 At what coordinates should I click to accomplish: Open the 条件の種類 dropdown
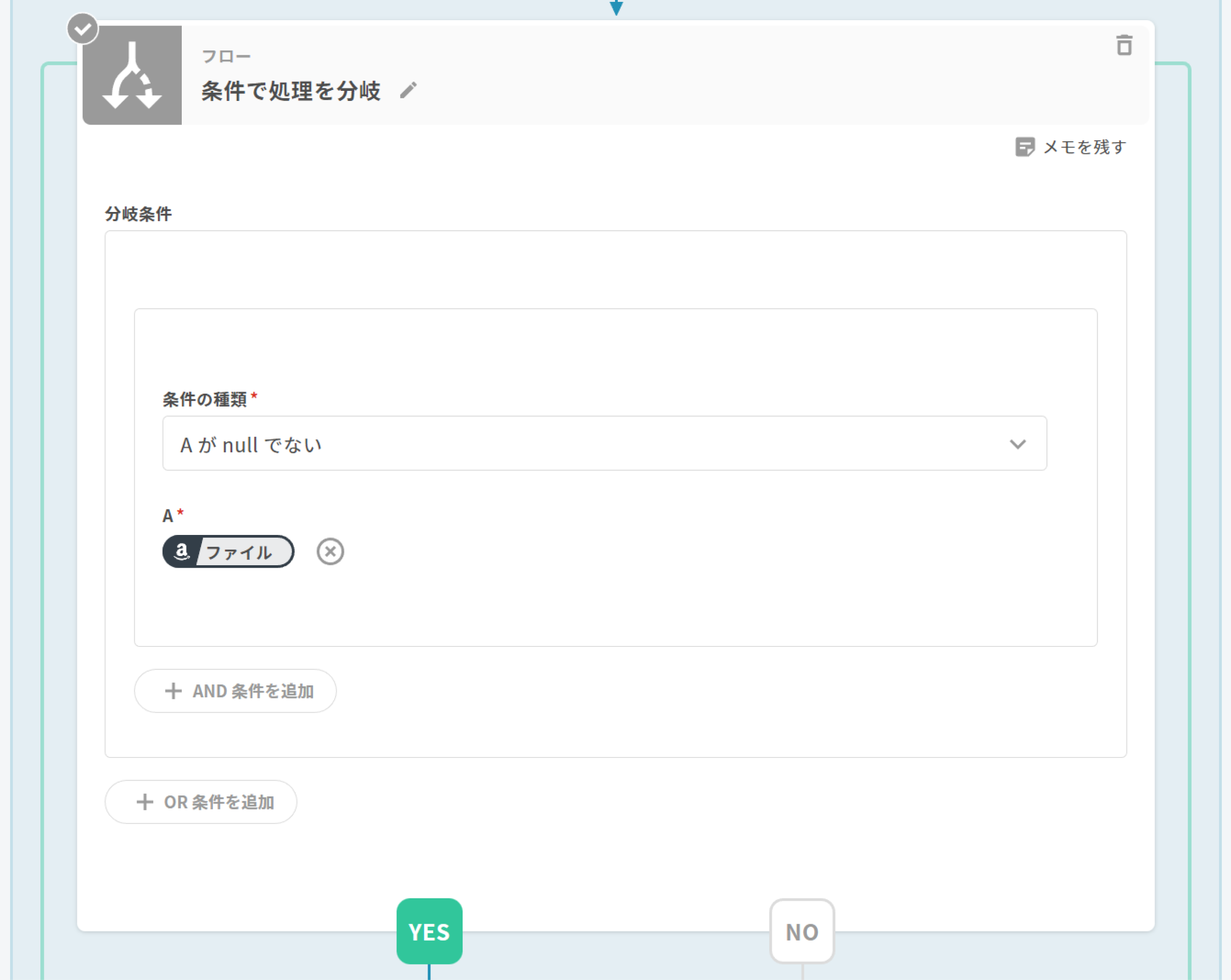(603, 444)
